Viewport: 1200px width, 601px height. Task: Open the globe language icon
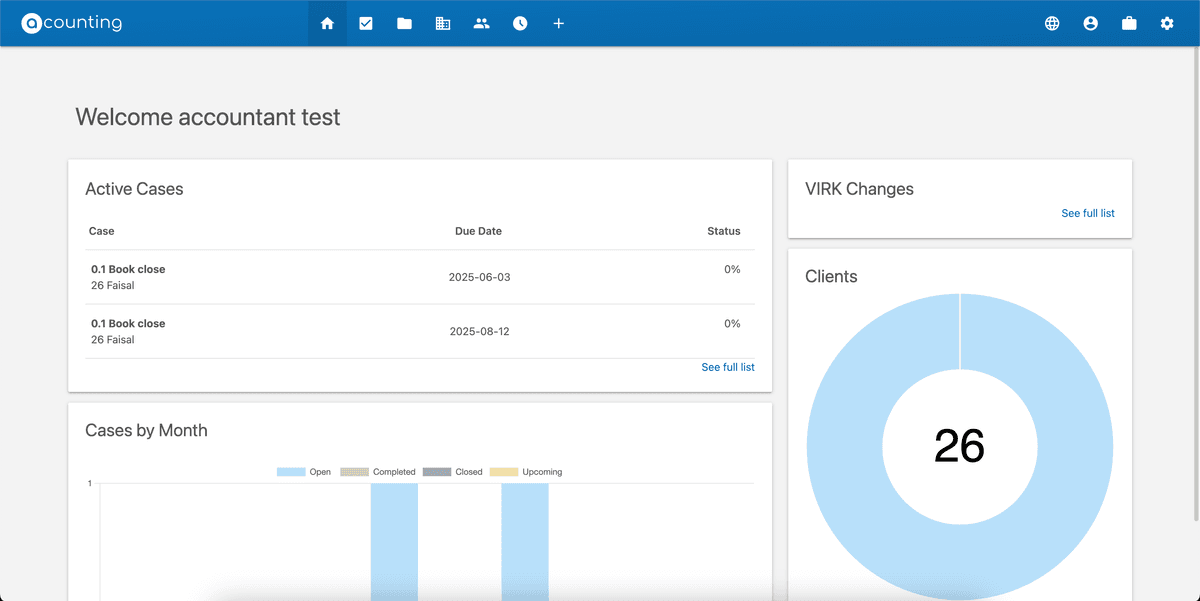[1052, 23]
